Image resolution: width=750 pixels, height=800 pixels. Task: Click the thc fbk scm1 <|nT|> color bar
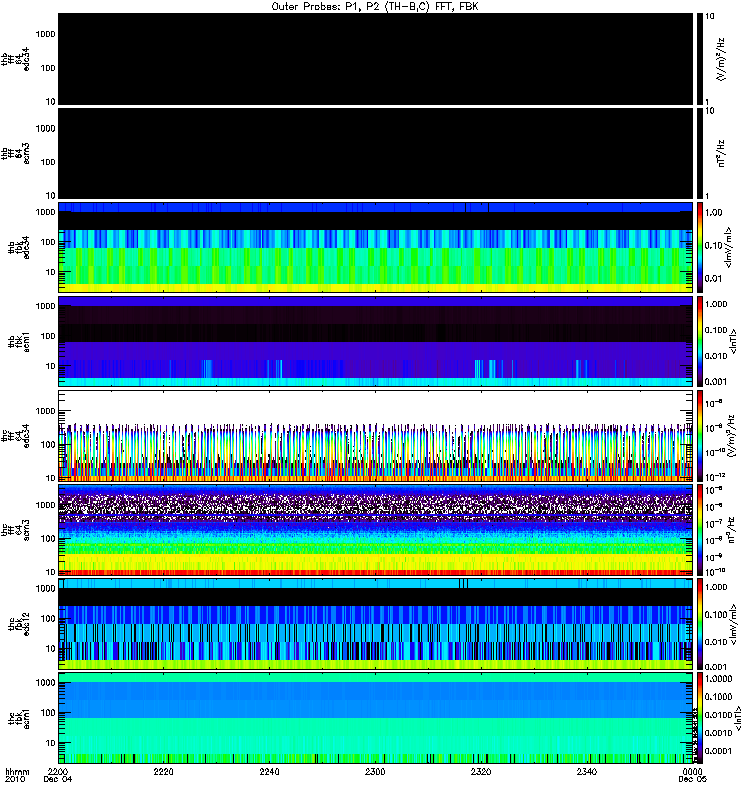click(700, 718)
